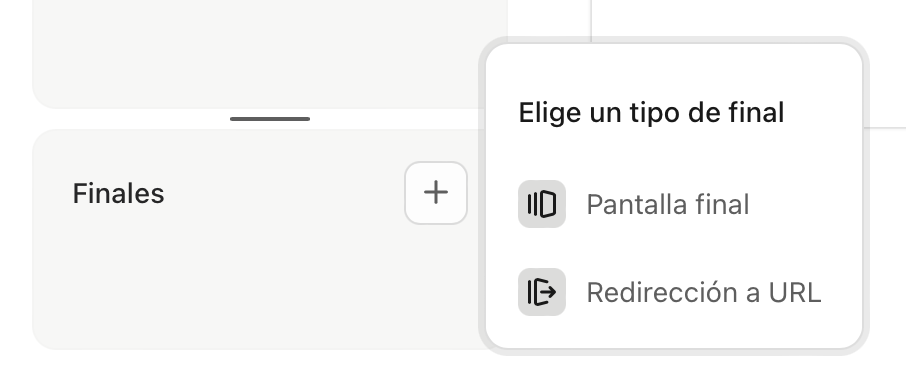
Task: Click the word Pantalla in the popup
Action: (x=630, y=205)
